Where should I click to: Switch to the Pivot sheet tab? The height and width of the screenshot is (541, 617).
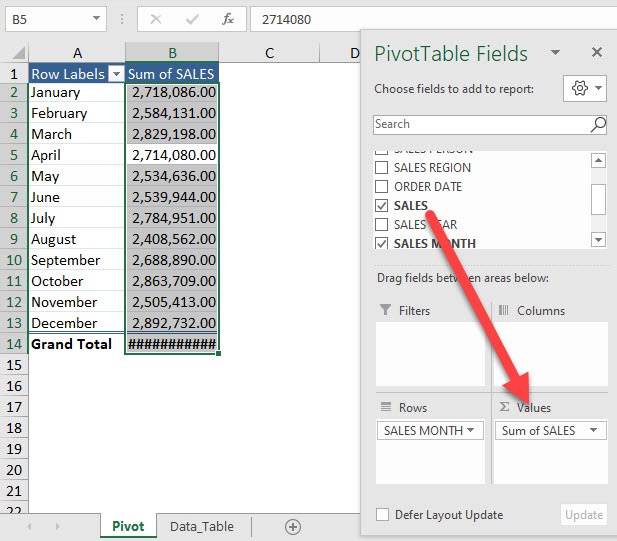(128, 526)
